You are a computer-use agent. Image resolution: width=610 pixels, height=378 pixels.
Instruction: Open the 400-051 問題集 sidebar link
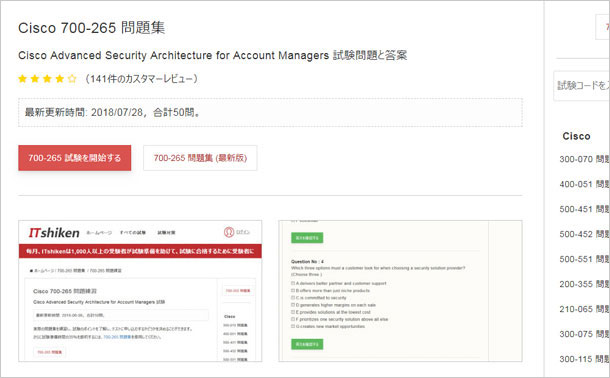click(x=584, y=184)
